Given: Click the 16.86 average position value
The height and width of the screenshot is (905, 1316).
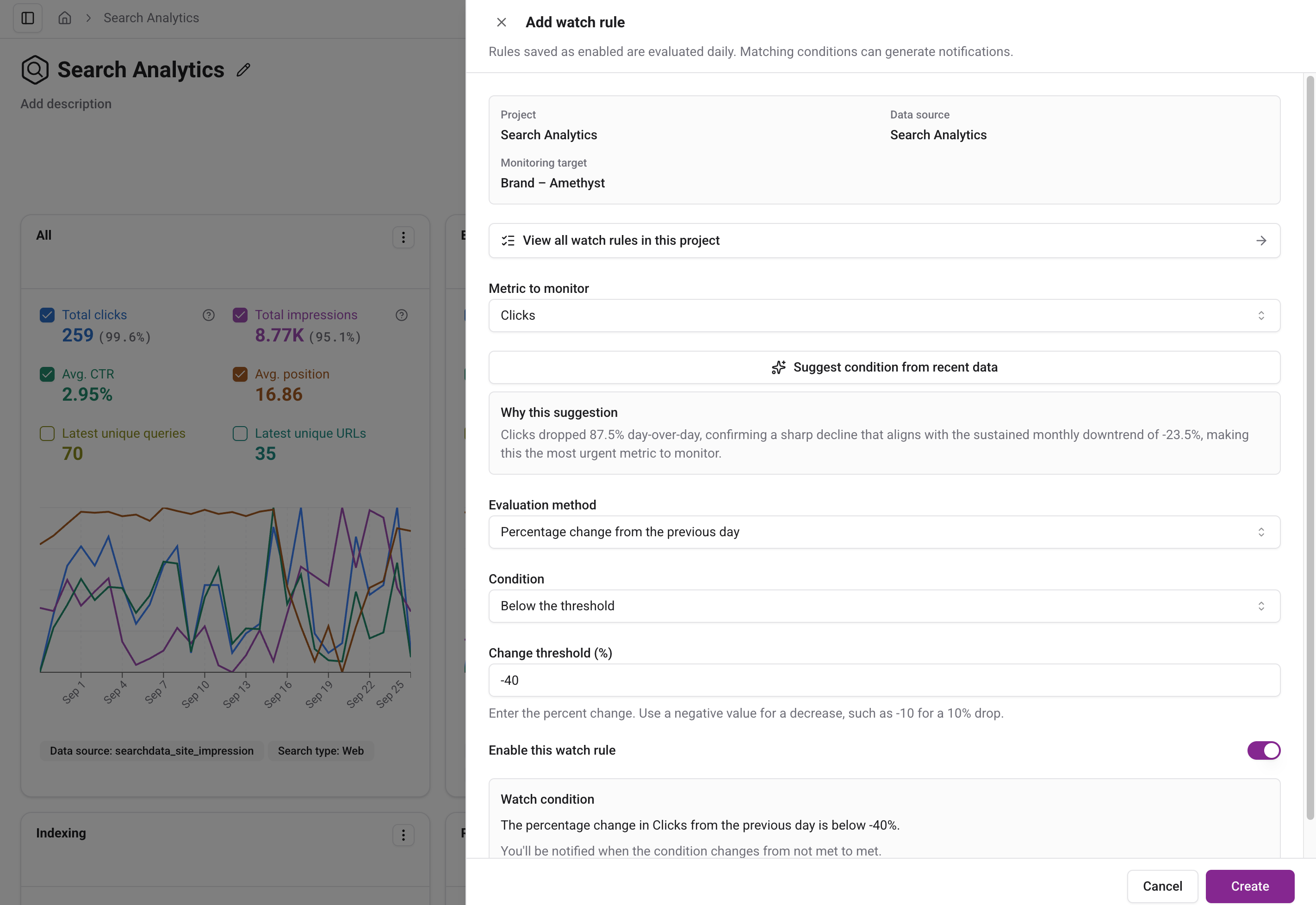Looking at the screenshot, I should (x=279, y=395).
